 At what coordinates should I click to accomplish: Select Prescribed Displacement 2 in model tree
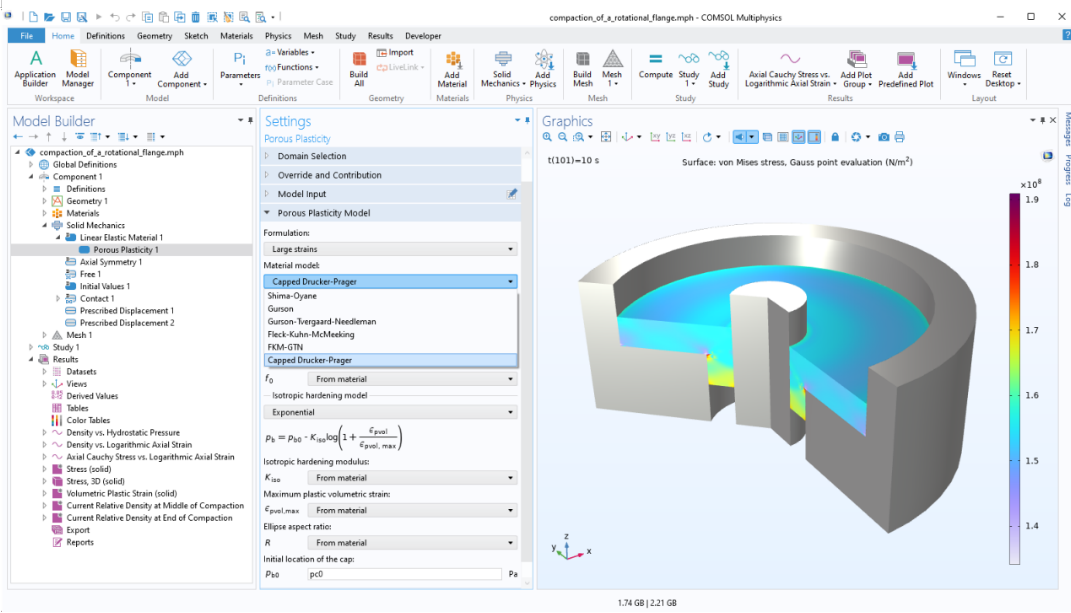pos(126,323)
